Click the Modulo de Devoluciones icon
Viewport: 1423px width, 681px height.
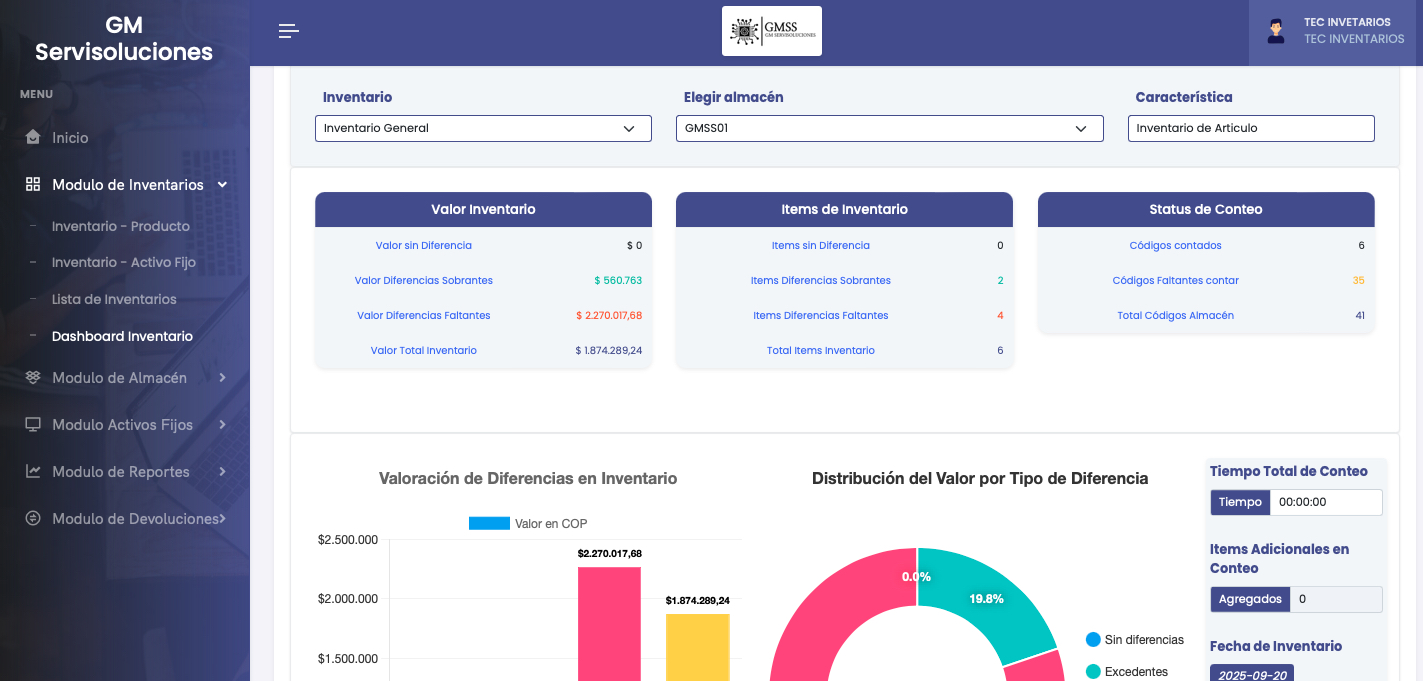[33, 519]
